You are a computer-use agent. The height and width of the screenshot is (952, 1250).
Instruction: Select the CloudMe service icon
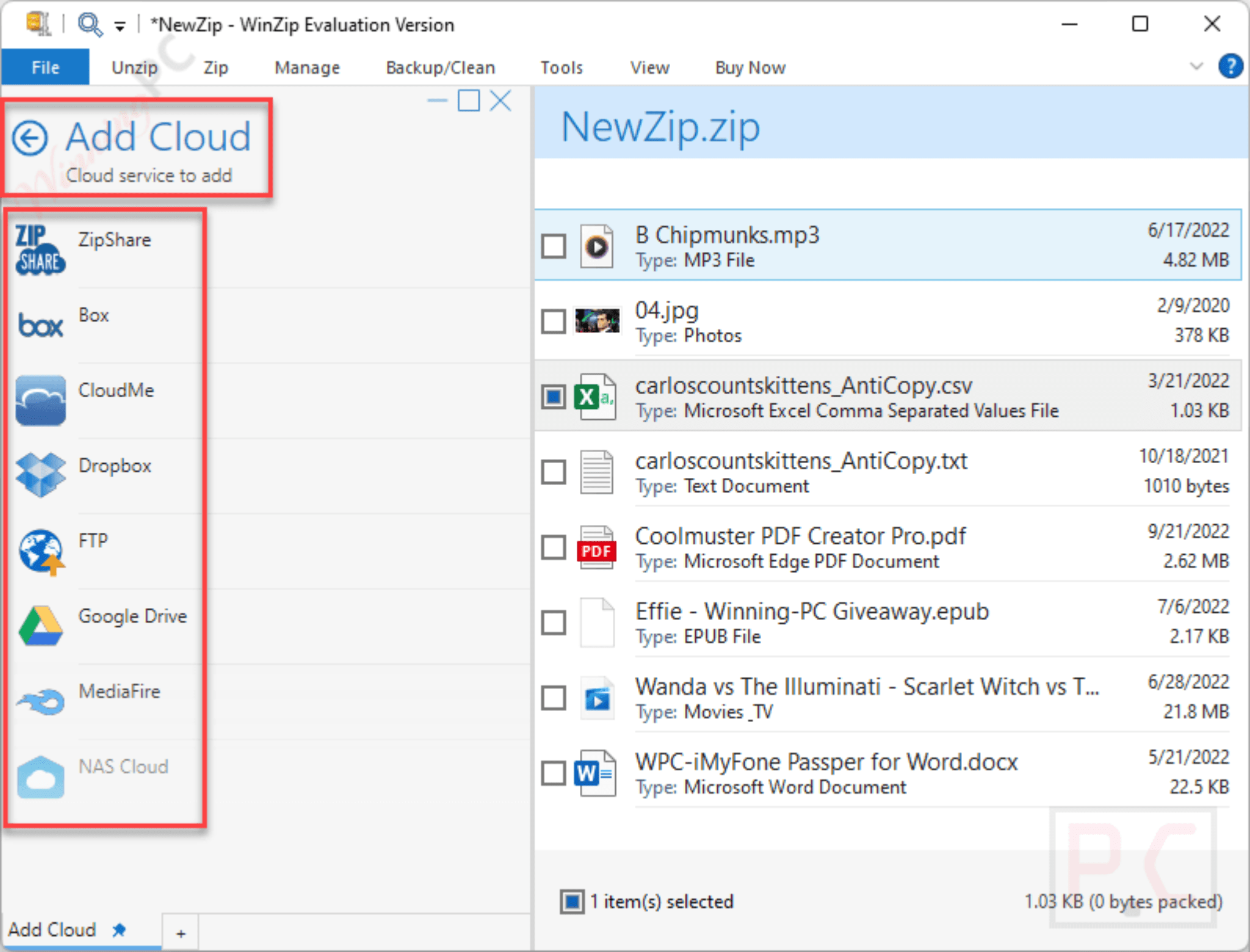pyautogui.click(x=40, y=400)
